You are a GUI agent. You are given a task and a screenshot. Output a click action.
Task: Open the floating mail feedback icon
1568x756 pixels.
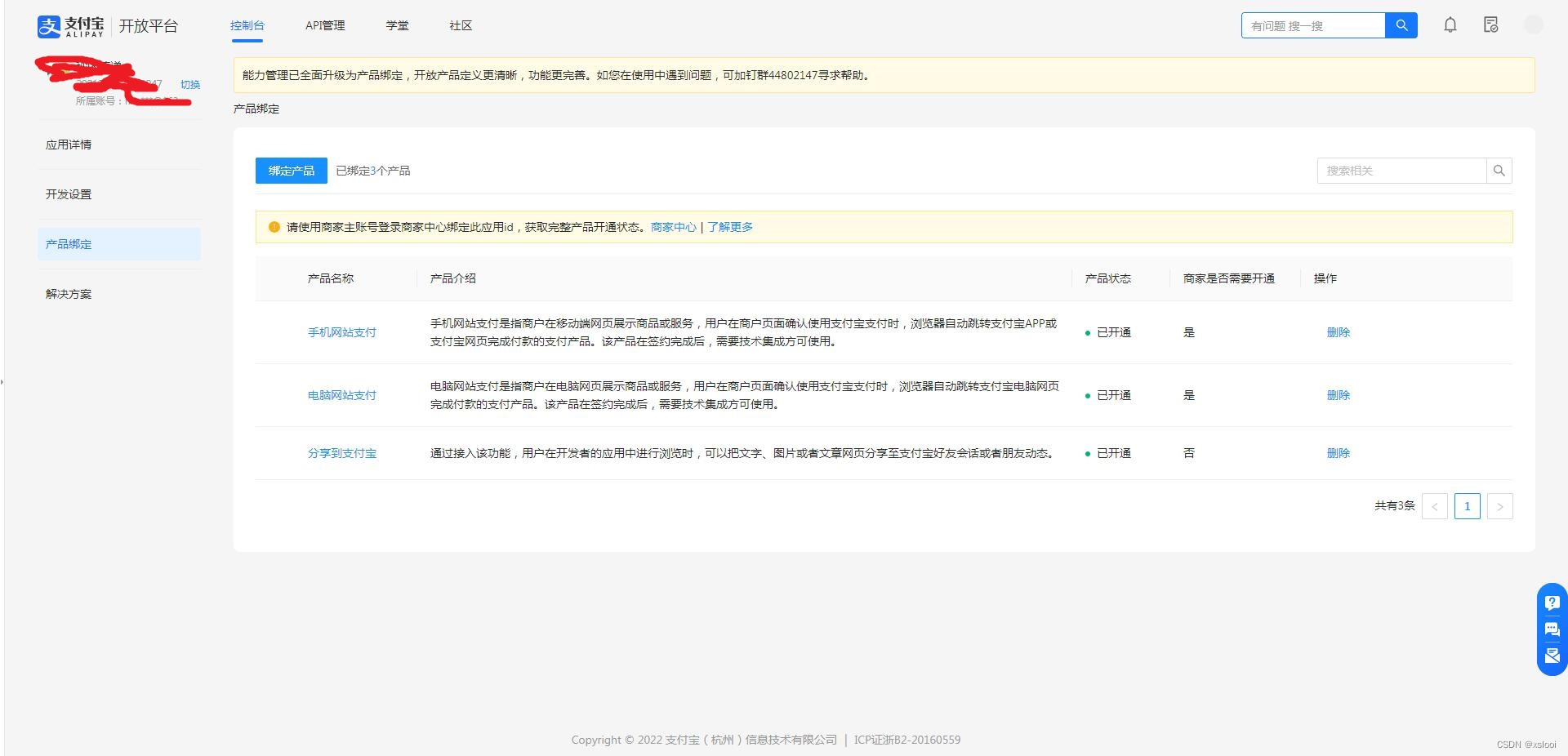(1552, 656)
